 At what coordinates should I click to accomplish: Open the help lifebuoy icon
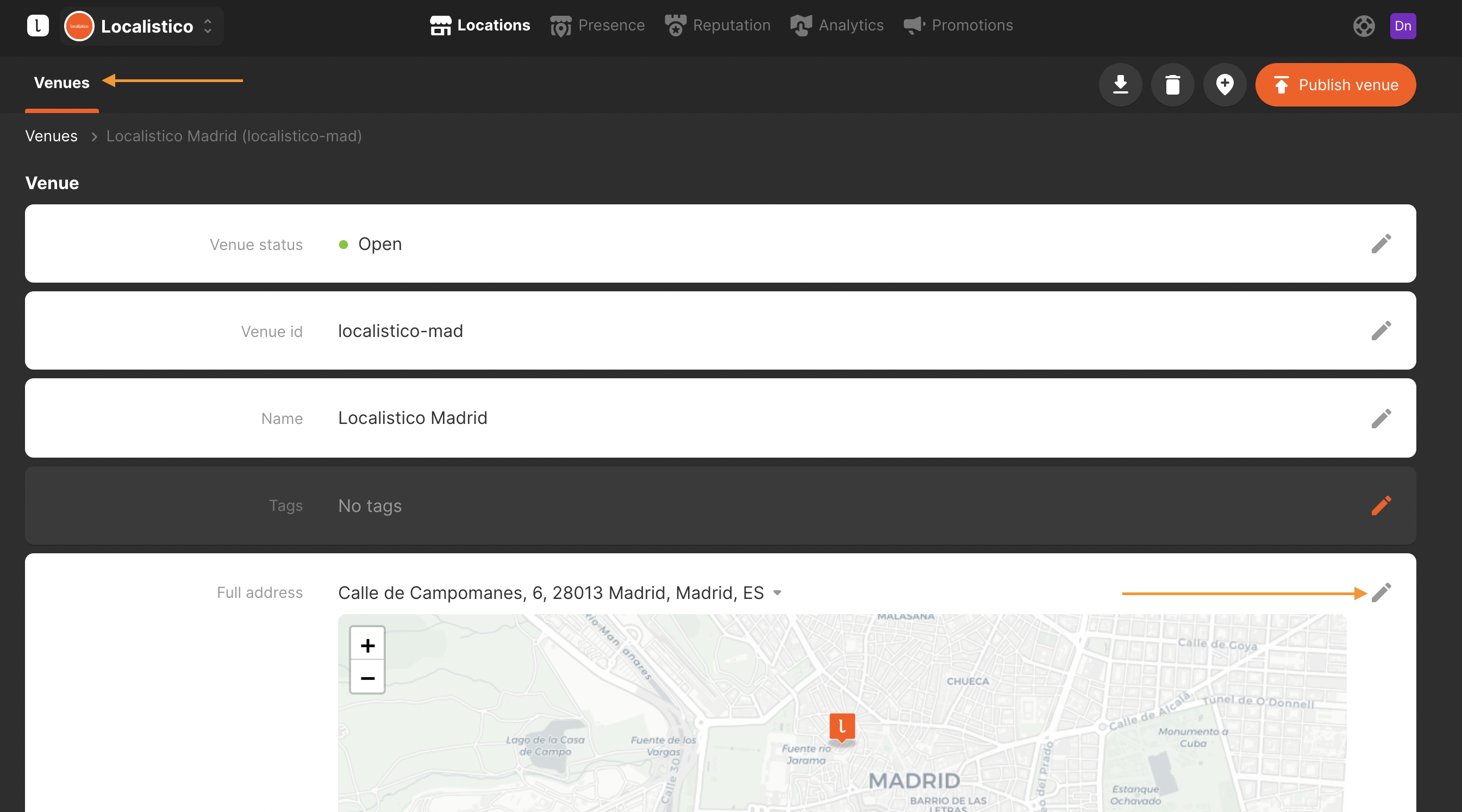(x=1364, y=26)
